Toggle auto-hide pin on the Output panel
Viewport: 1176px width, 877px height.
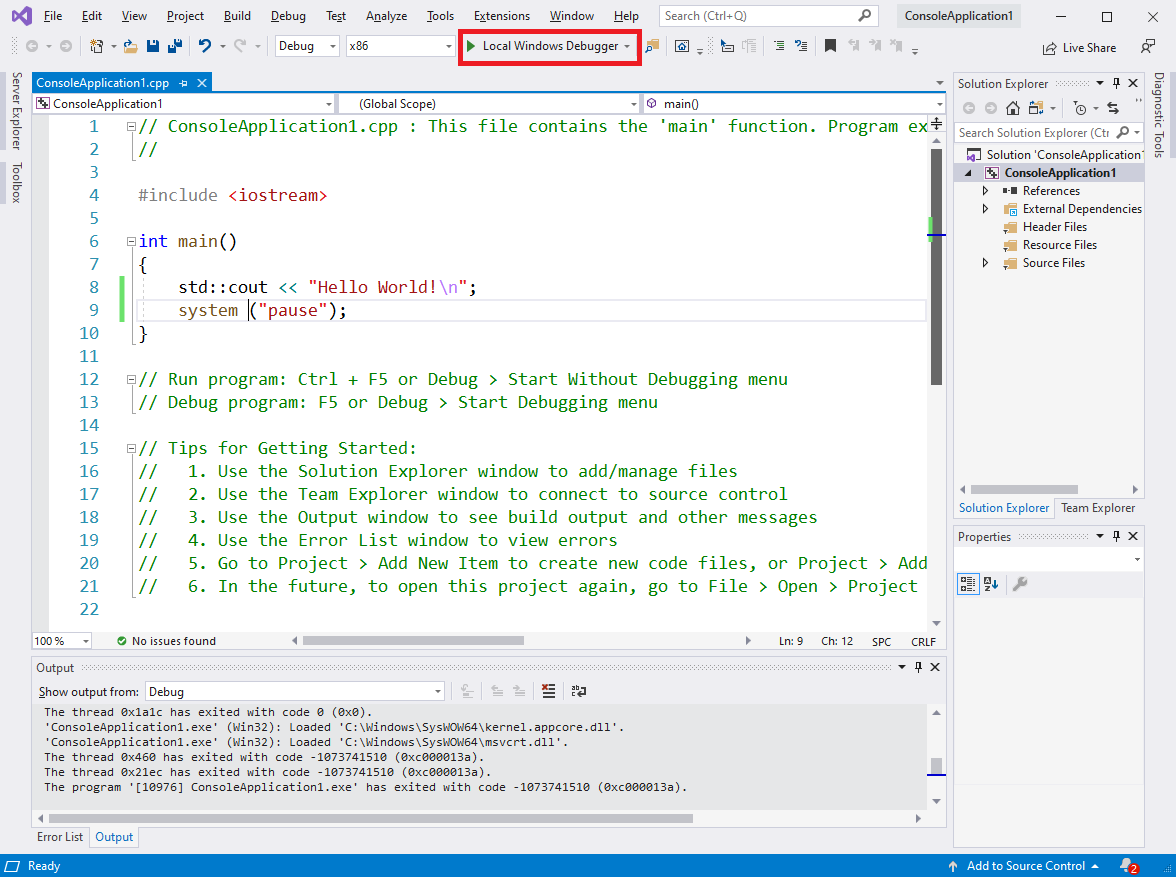[918, 667]
